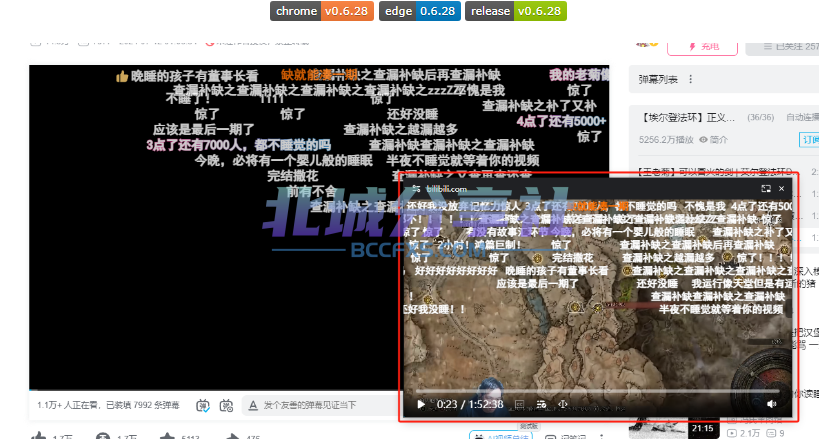The height and width of the screenshot is (439, 839).
Task: Click the edge 0.6.28 badge
Action: tap(420, 11)
